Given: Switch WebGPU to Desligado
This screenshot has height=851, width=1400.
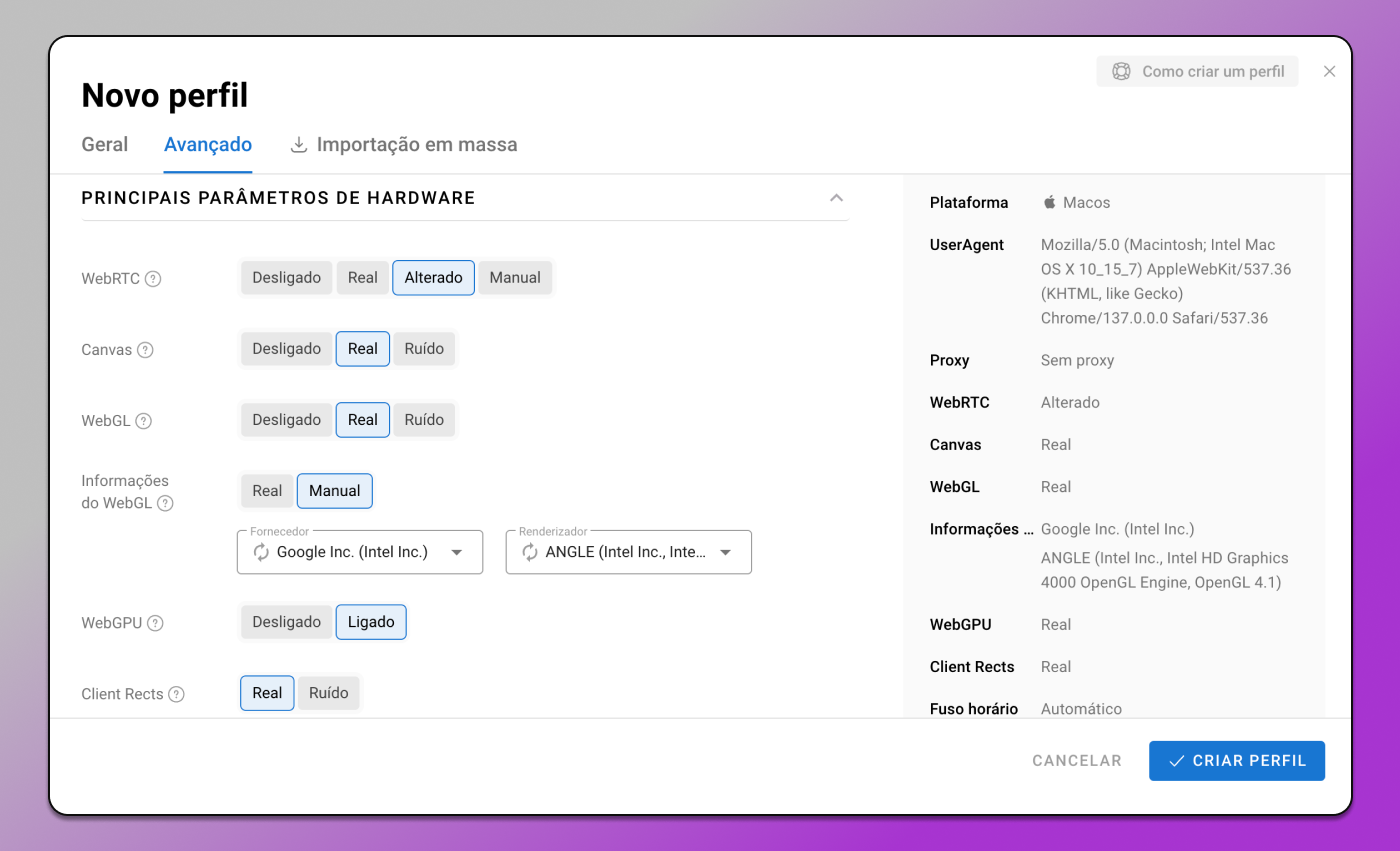Looking at the screenshot, I should tap(287, 622).
